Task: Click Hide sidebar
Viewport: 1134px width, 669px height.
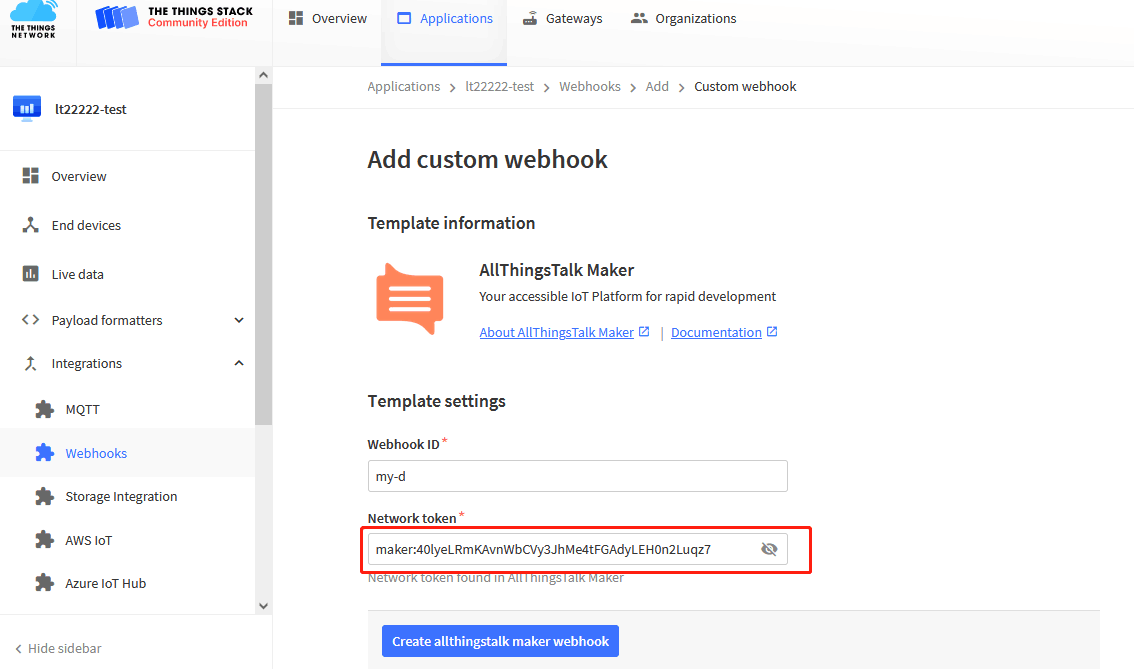Action: click(x=59, y=648)
